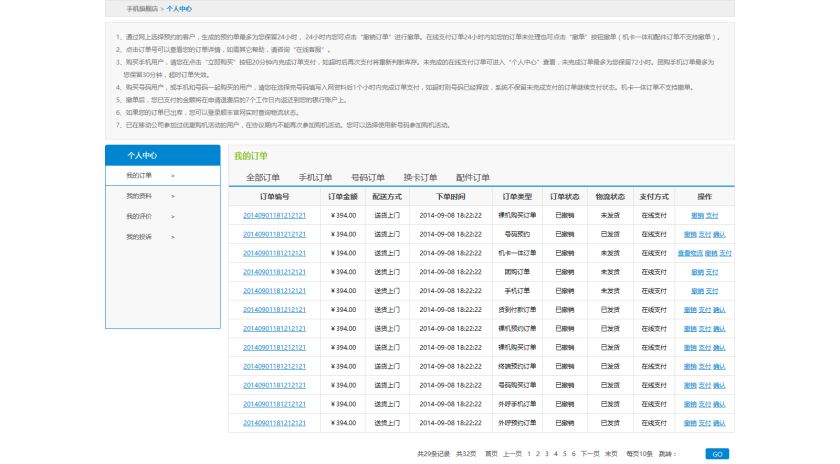Click 撤销 in the 机卡一体订单 row
This screenshot has height=464, width=840.
pos(711,253)
